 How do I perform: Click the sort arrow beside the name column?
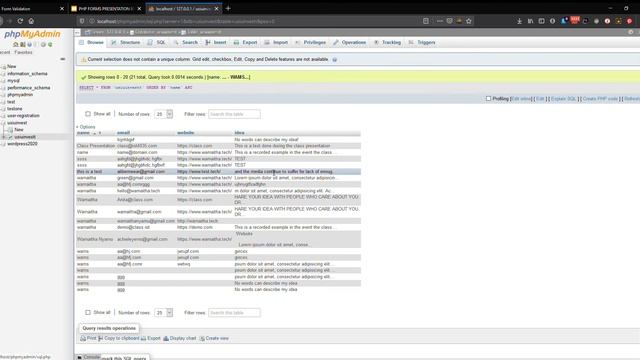point(94,133)
